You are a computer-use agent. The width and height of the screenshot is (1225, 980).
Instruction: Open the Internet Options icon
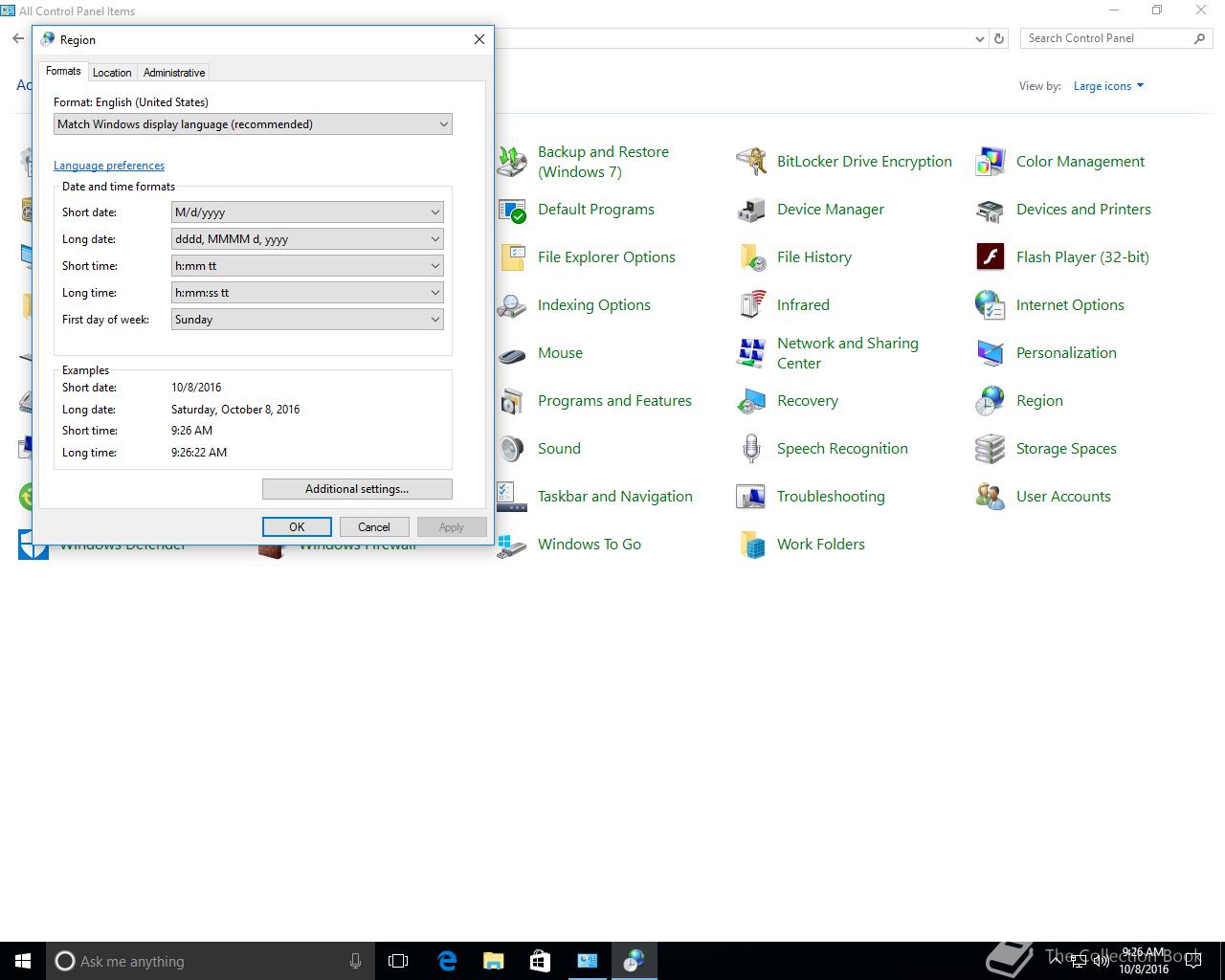(x=991, y=305)
